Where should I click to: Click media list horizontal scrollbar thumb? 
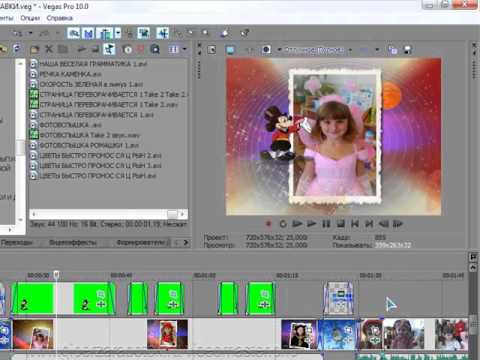(x=172, y=214)
